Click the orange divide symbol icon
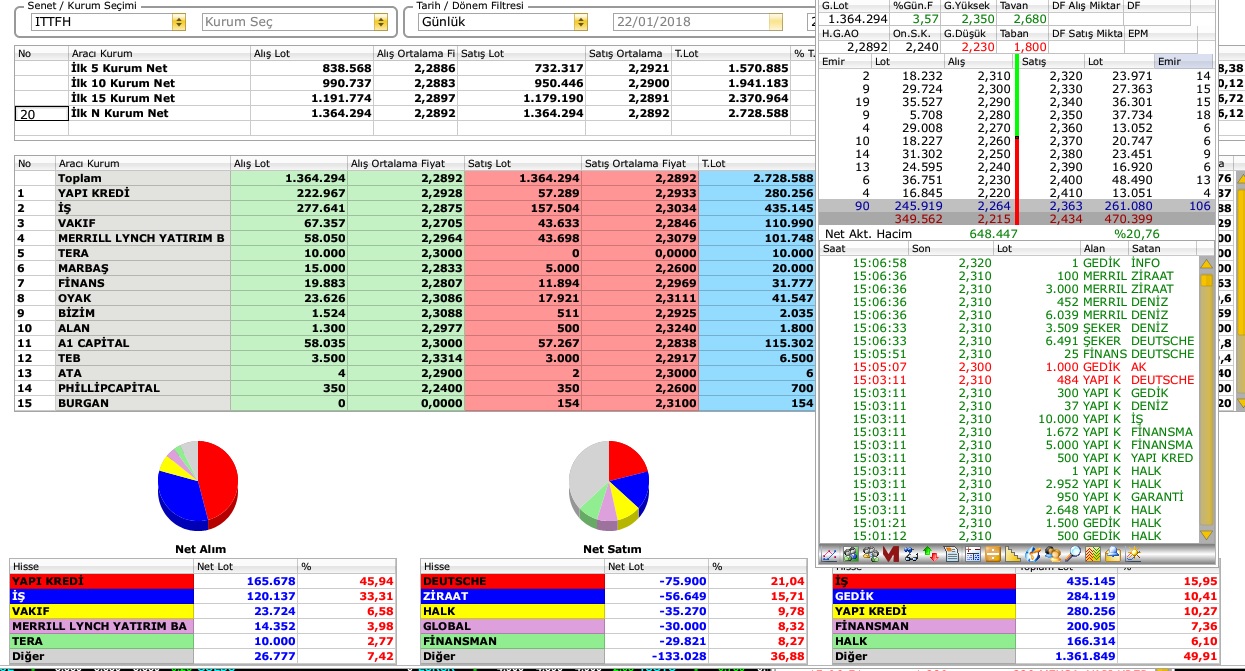This screenshot has height=671, width=1245. tap(993, 554)
